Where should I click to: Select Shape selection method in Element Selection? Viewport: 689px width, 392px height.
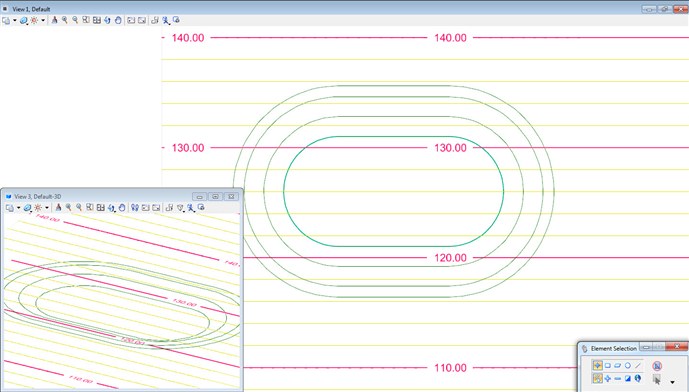pos(617,365)
